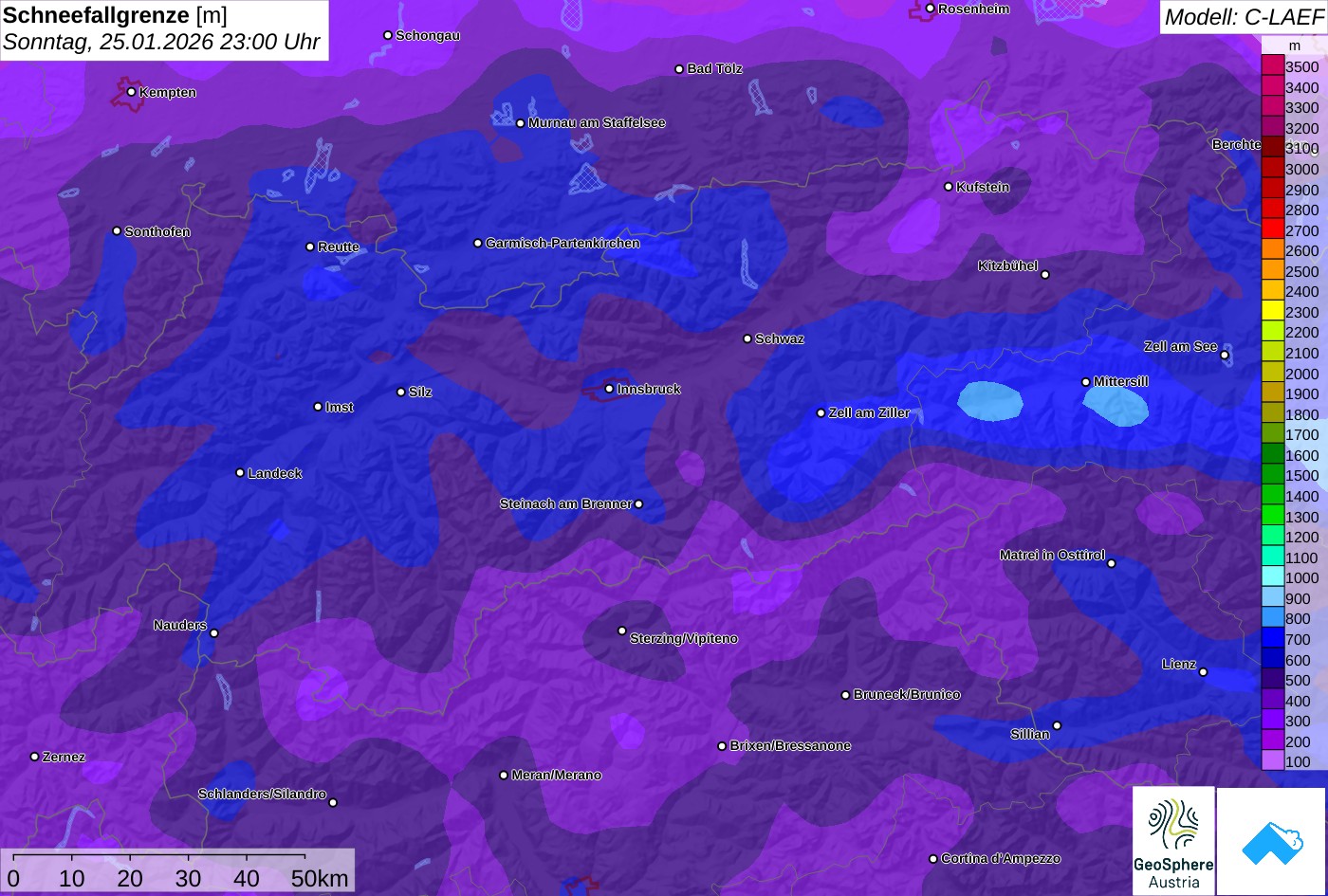Click the blue cloud arrow logo
The width and height of the screenshot is (1328, 896).
pyautogui.click(x=1271, y=842)
